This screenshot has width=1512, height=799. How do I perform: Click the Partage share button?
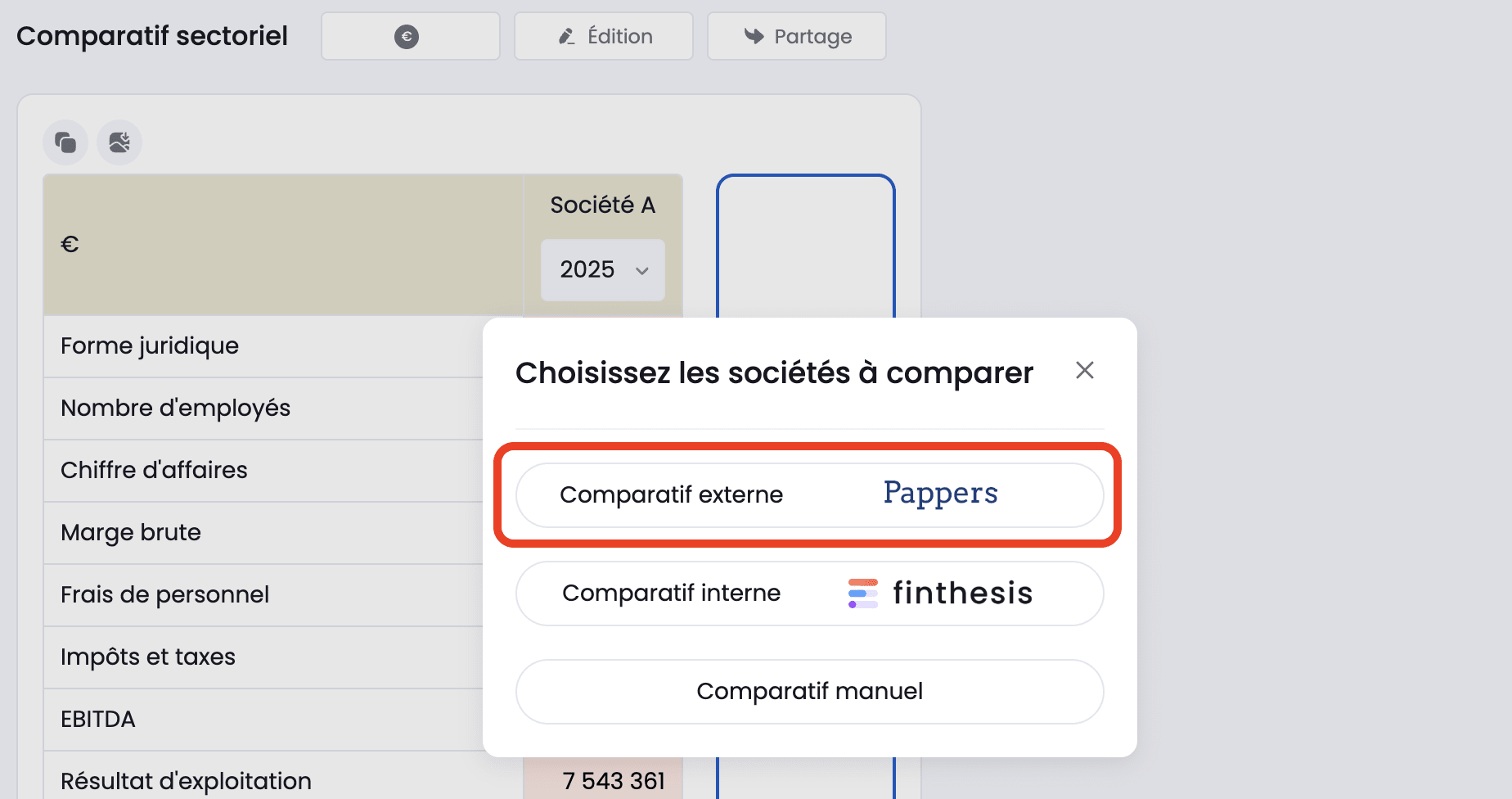pyautogui.click(x=797, y=37)
